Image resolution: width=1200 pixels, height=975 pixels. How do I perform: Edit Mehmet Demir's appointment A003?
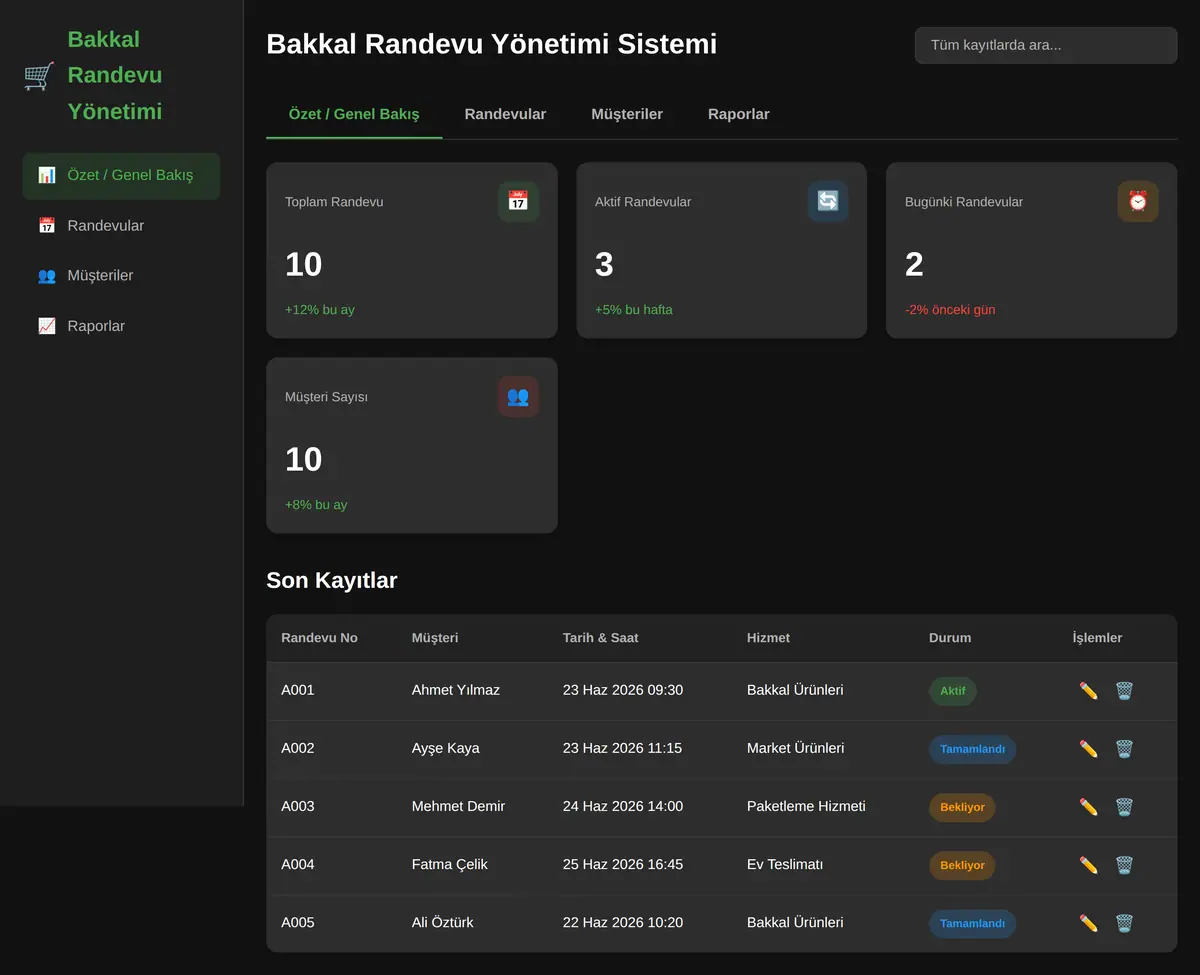(1089, 807)
